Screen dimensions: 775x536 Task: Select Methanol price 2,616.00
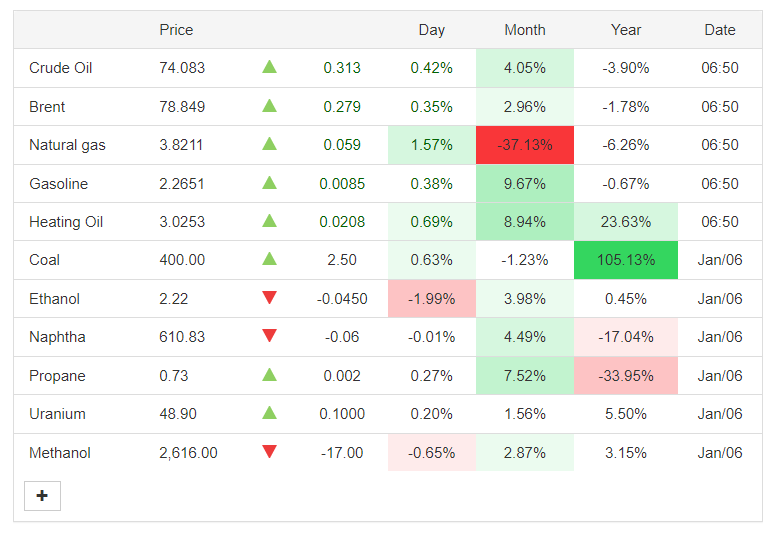188,453
